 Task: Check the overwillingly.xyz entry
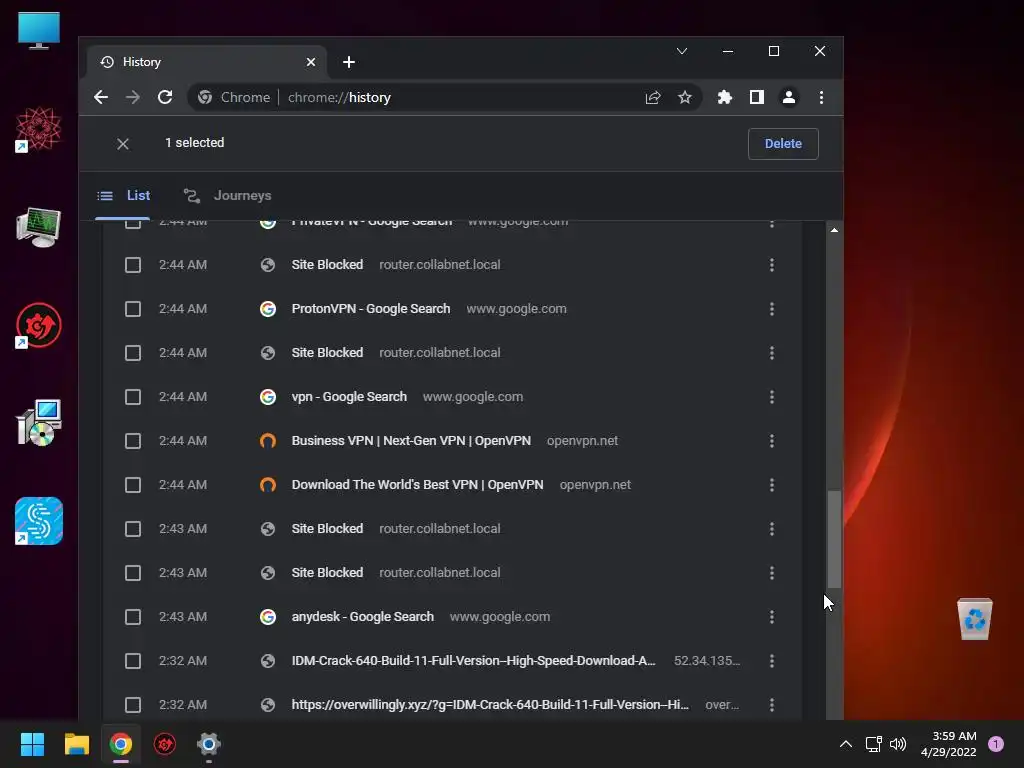tap(133, 705)
